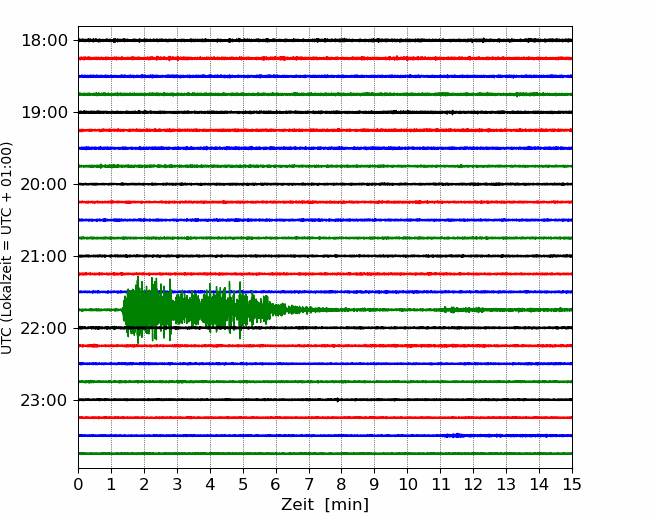Click the 22:00 time label
The height and width of the screenshot is (520, 650).
[x=44, y=328]
